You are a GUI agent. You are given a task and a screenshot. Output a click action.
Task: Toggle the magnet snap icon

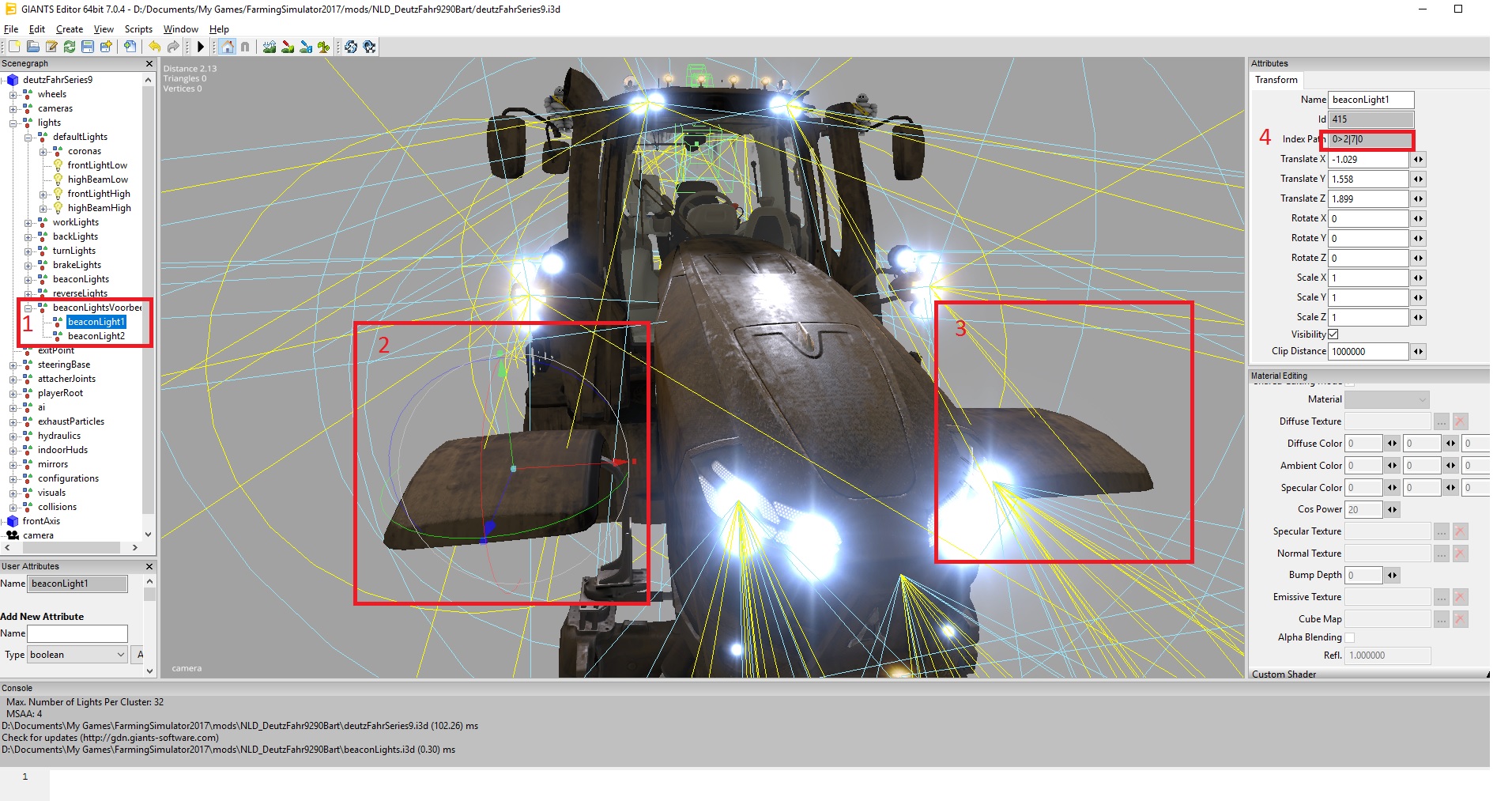pyautogui.click(x=245, y=47)
